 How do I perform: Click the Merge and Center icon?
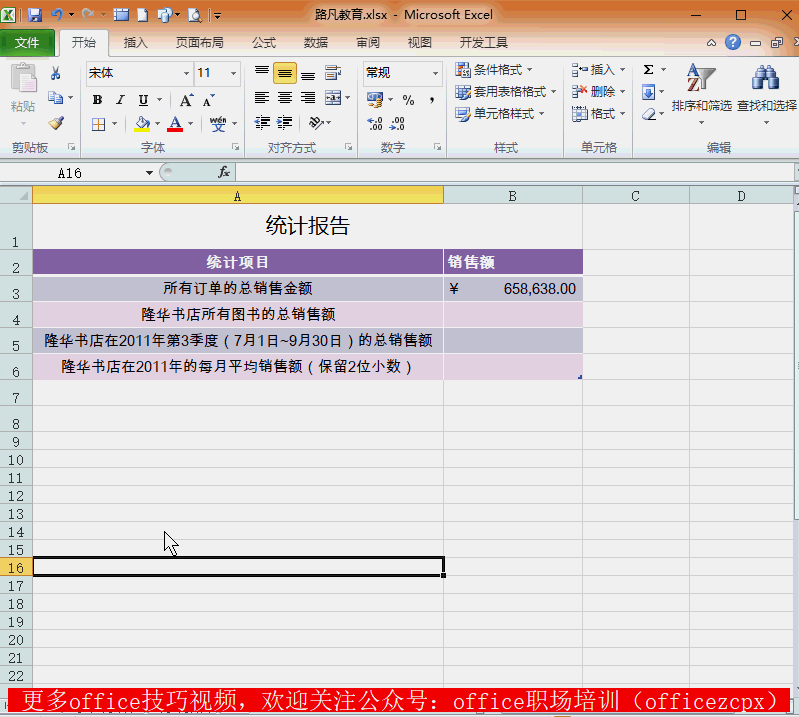pyautogui.click(x=332, y=98)
